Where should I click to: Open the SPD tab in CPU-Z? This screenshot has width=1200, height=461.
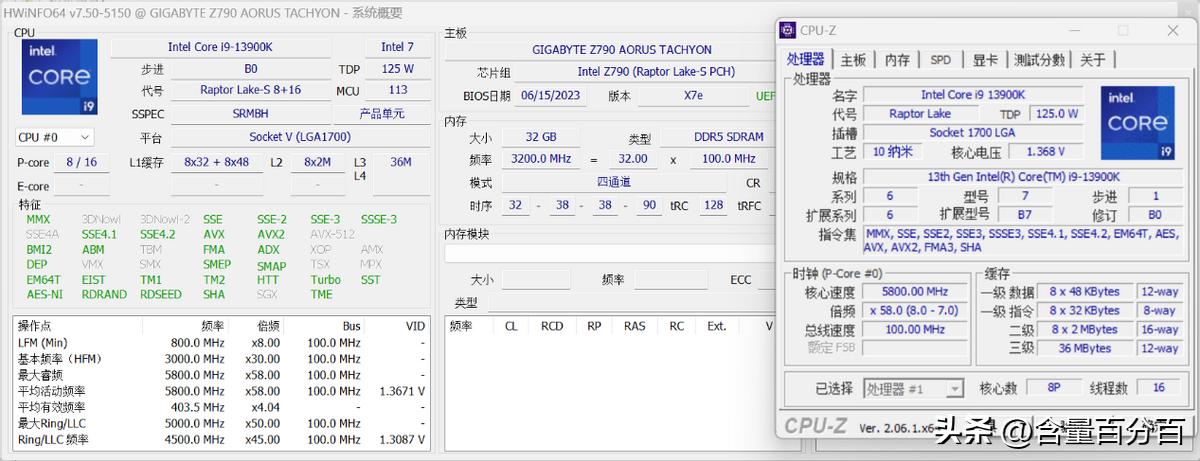point(941,60)
